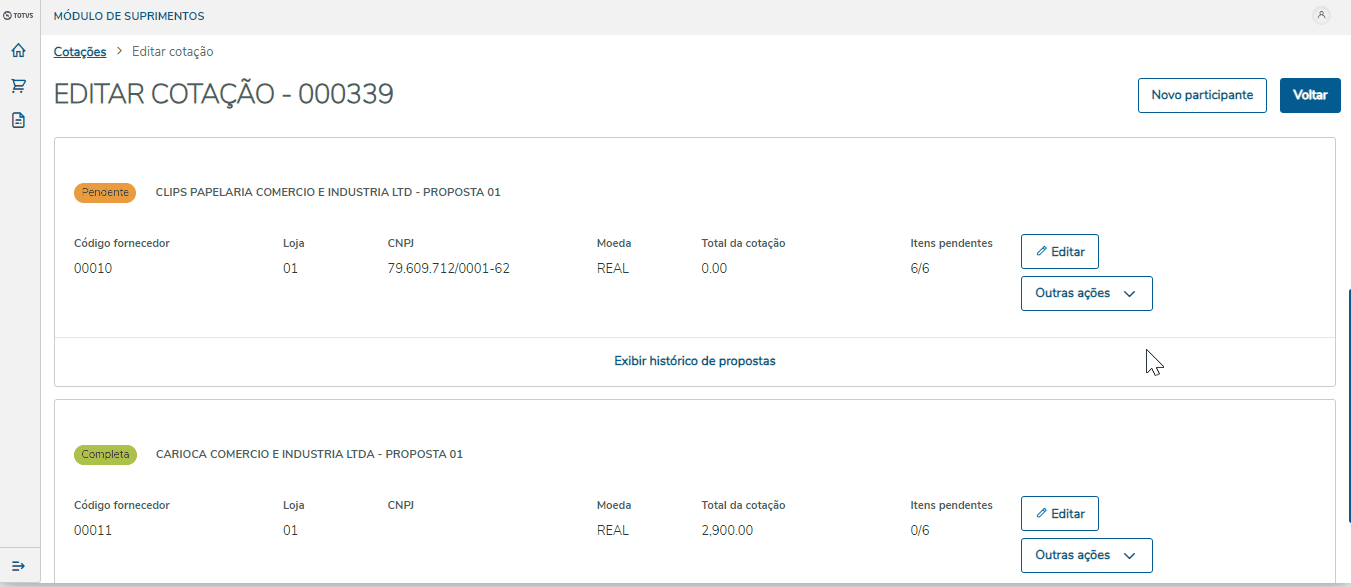Image resolution: width=1351 pixels, height=587 pixels.
Task: Click the Completa status badge
Action: pyautogui.click(x=105, y=455)
